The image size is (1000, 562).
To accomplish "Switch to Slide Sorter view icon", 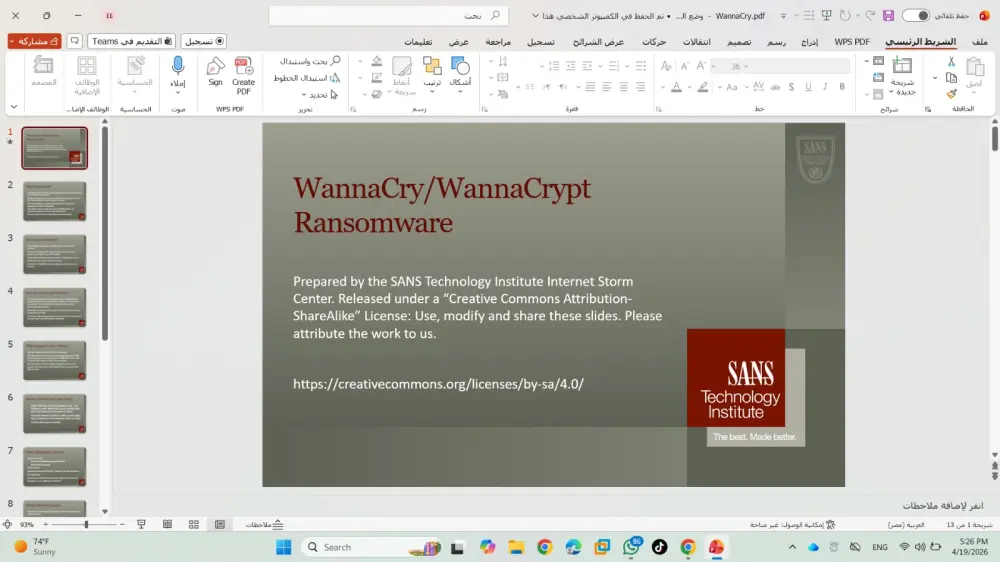I will pyautogui.click(x=194, y=524).
